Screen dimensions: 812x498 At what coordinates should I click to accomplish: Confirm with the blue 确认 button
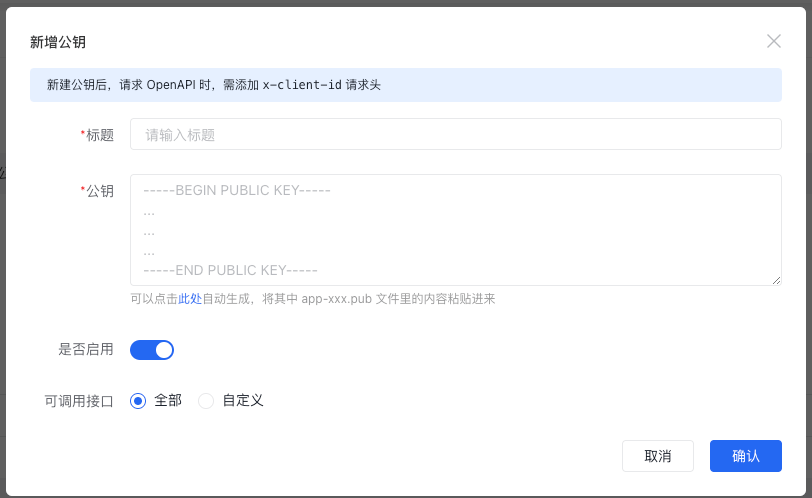pos(745,456)
